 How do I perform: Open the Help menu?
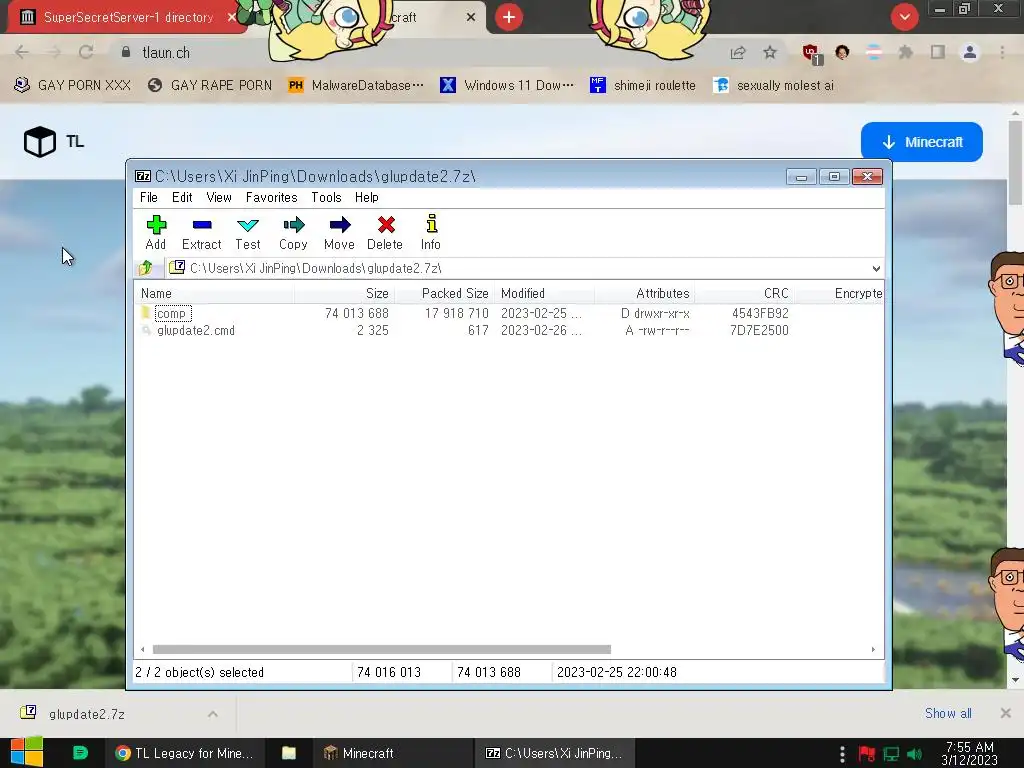[367, 197]
